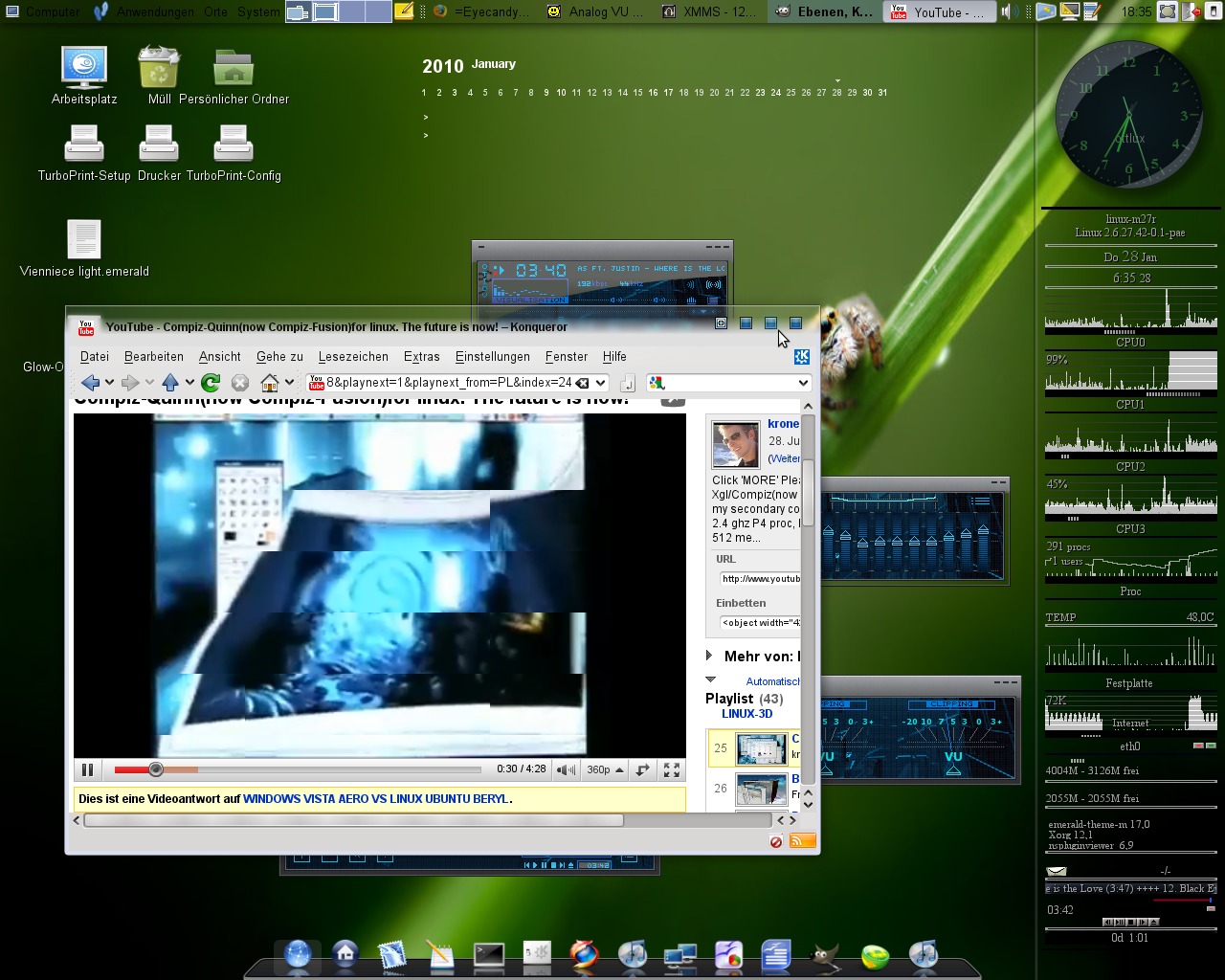Open the Datei menu

pos(95,356)
